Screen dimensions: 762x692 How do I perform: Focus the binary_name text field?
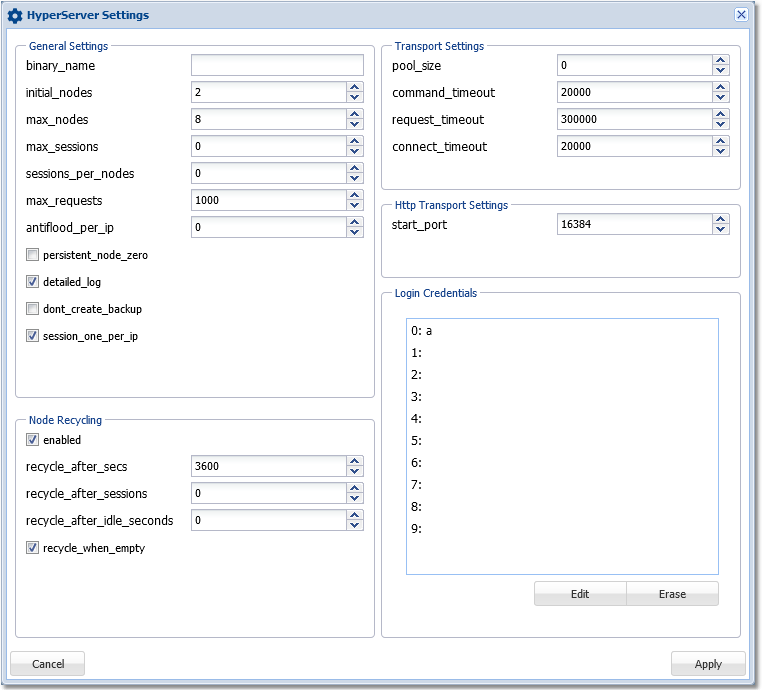coord(277,66)
